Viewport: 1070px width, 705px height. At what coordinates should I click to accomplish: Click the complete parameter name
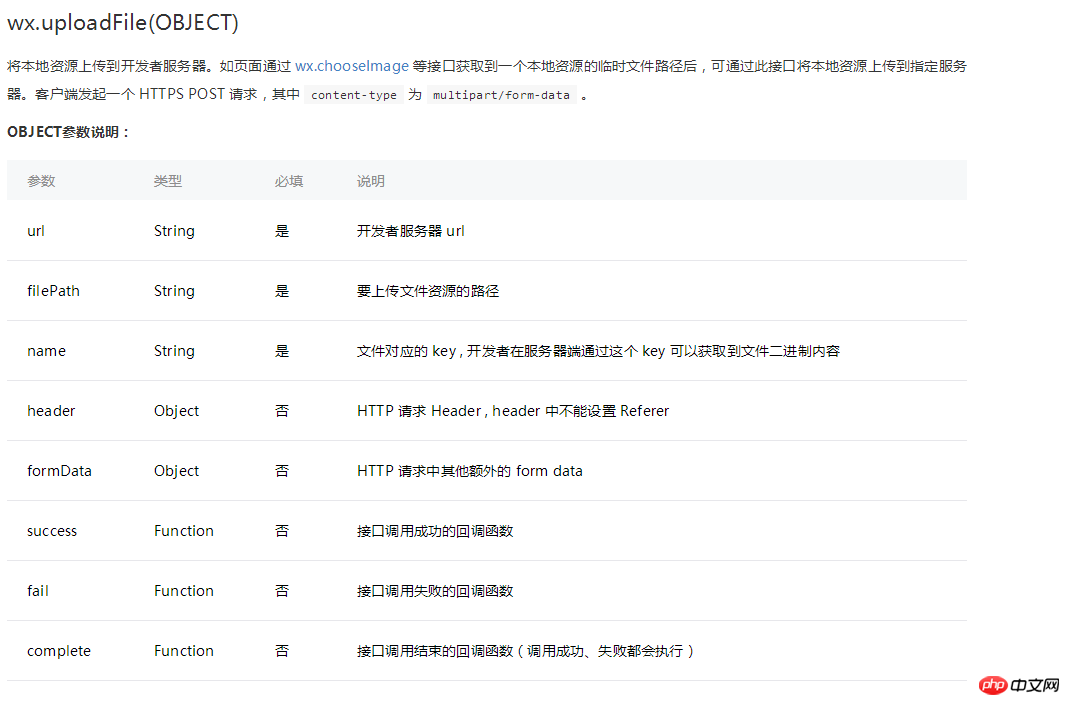tap(59, 651)
